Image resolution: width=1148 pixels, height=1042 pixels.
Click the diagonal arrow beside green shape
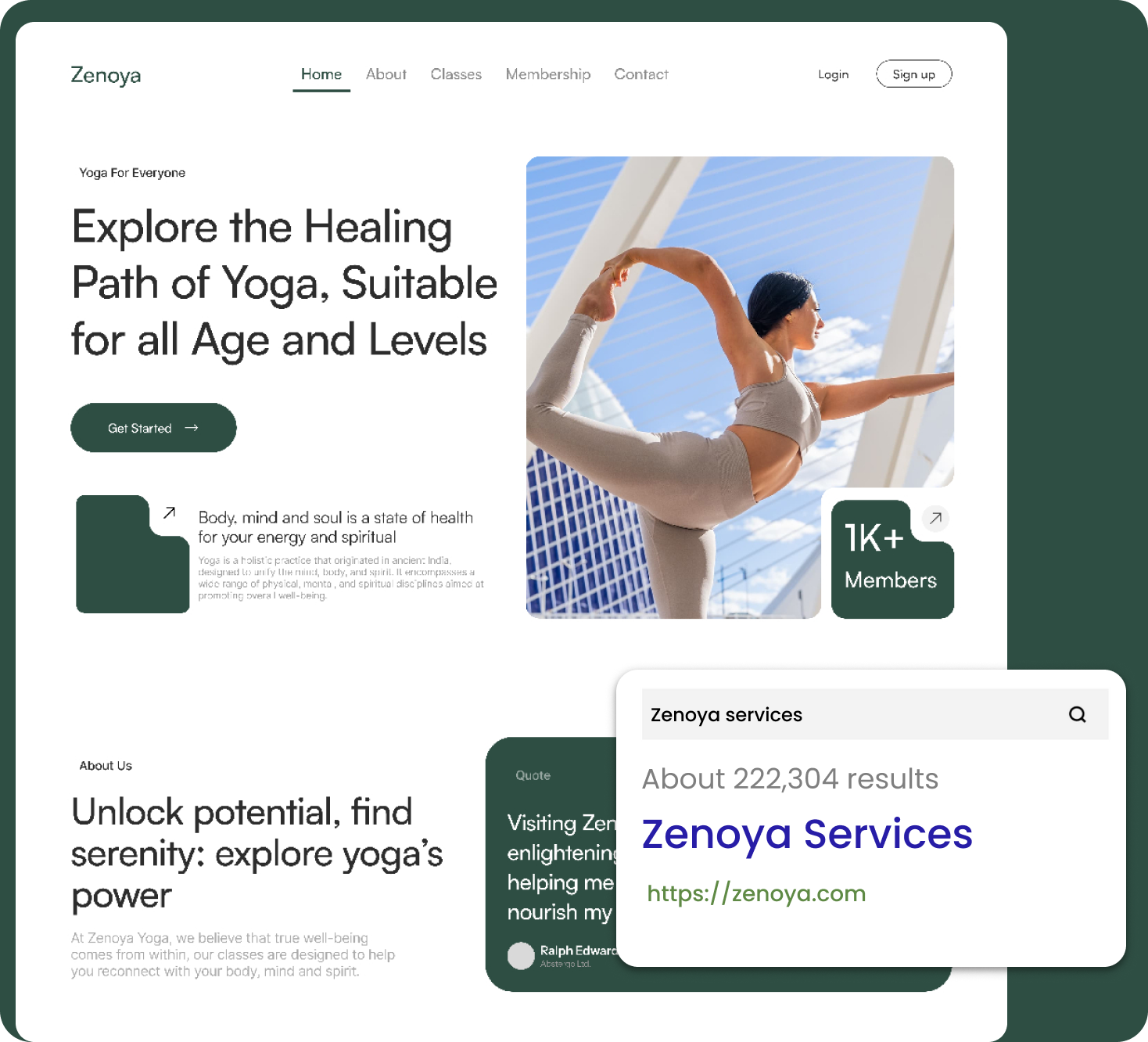point(169,513)
